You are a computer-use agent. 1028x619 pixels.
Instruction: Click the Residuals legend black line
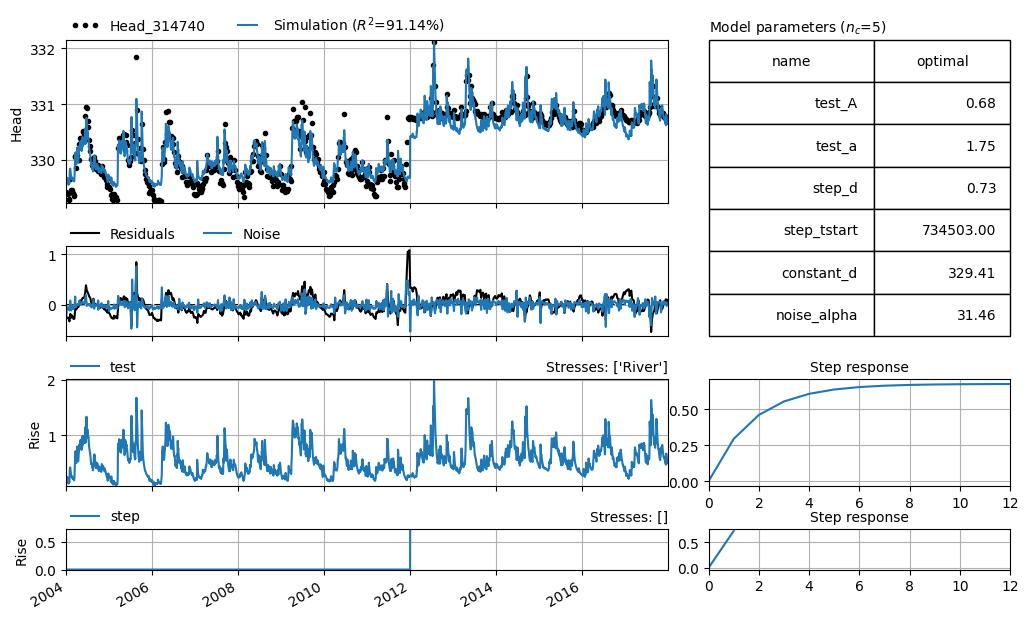coord(85,234)
